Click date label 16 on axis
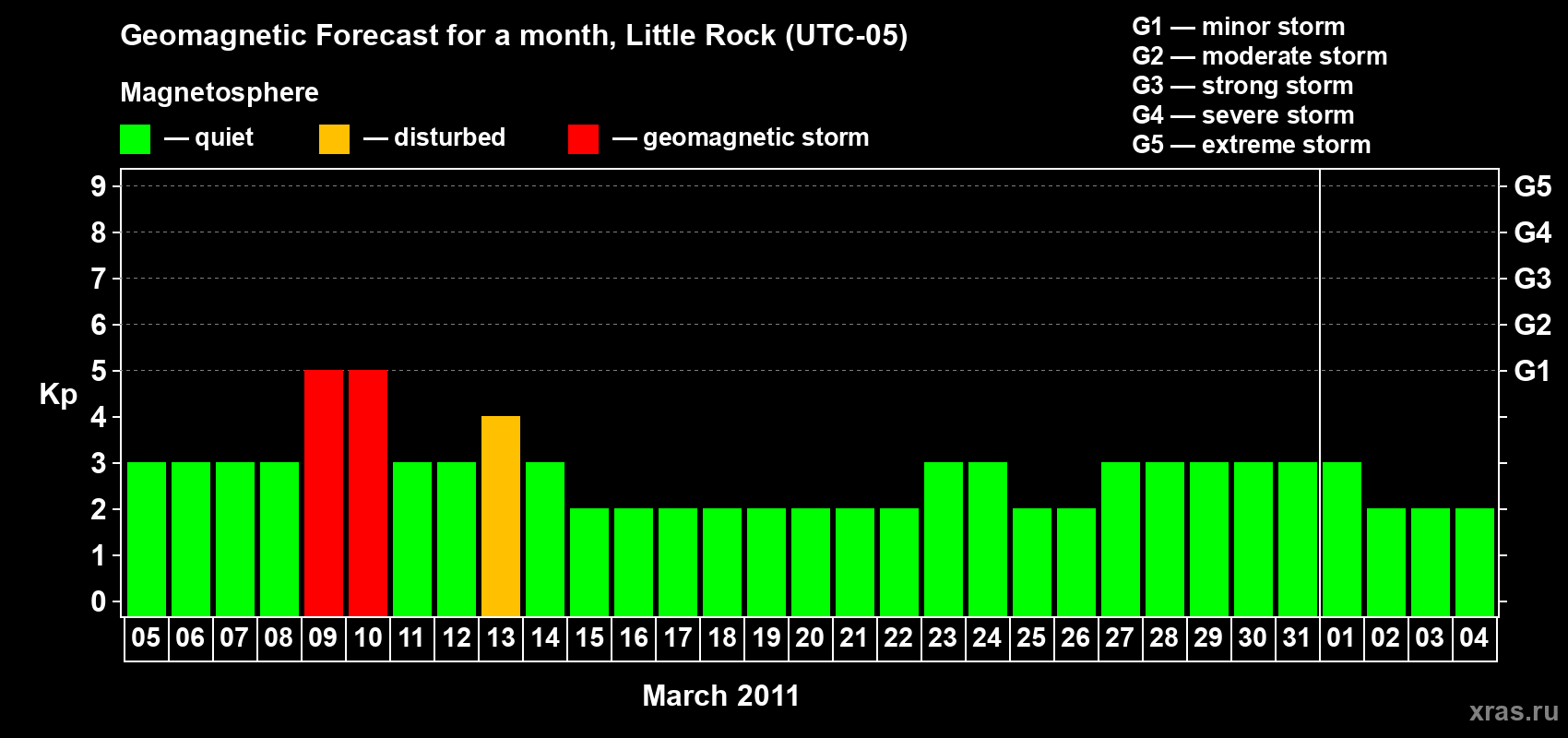This screenshot has height=738, width=1568. pos(634,637)
